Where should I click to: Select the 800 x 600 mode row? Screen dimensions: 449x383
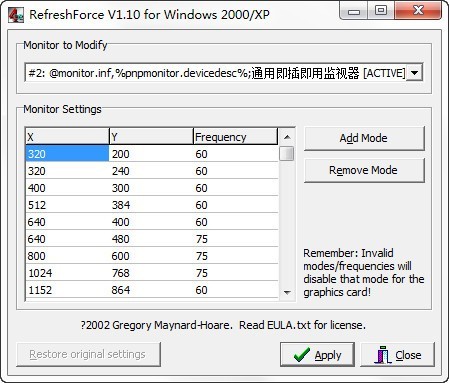(152, 256)
